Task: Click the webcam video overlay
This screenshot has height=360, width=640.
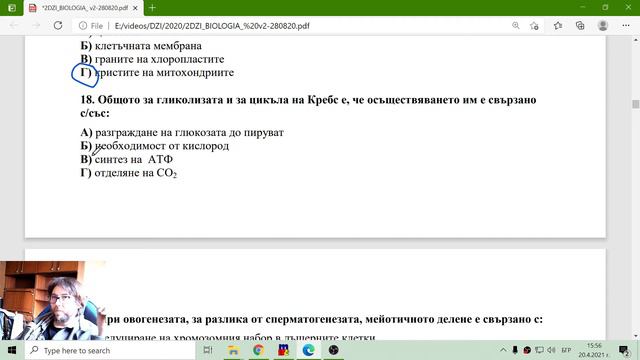Action: tap(53, 300)
